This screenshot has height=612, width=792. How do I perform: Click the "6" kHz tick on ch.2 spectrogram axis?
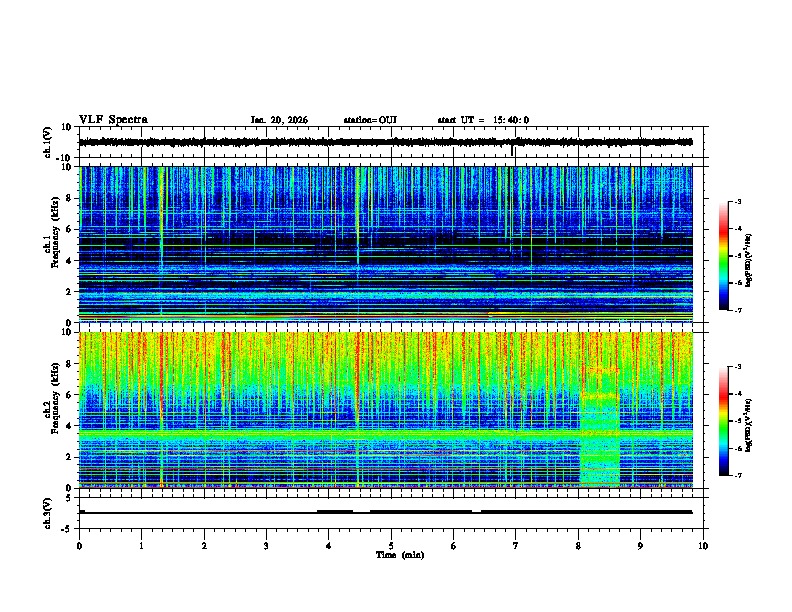(x=70, y=395)
